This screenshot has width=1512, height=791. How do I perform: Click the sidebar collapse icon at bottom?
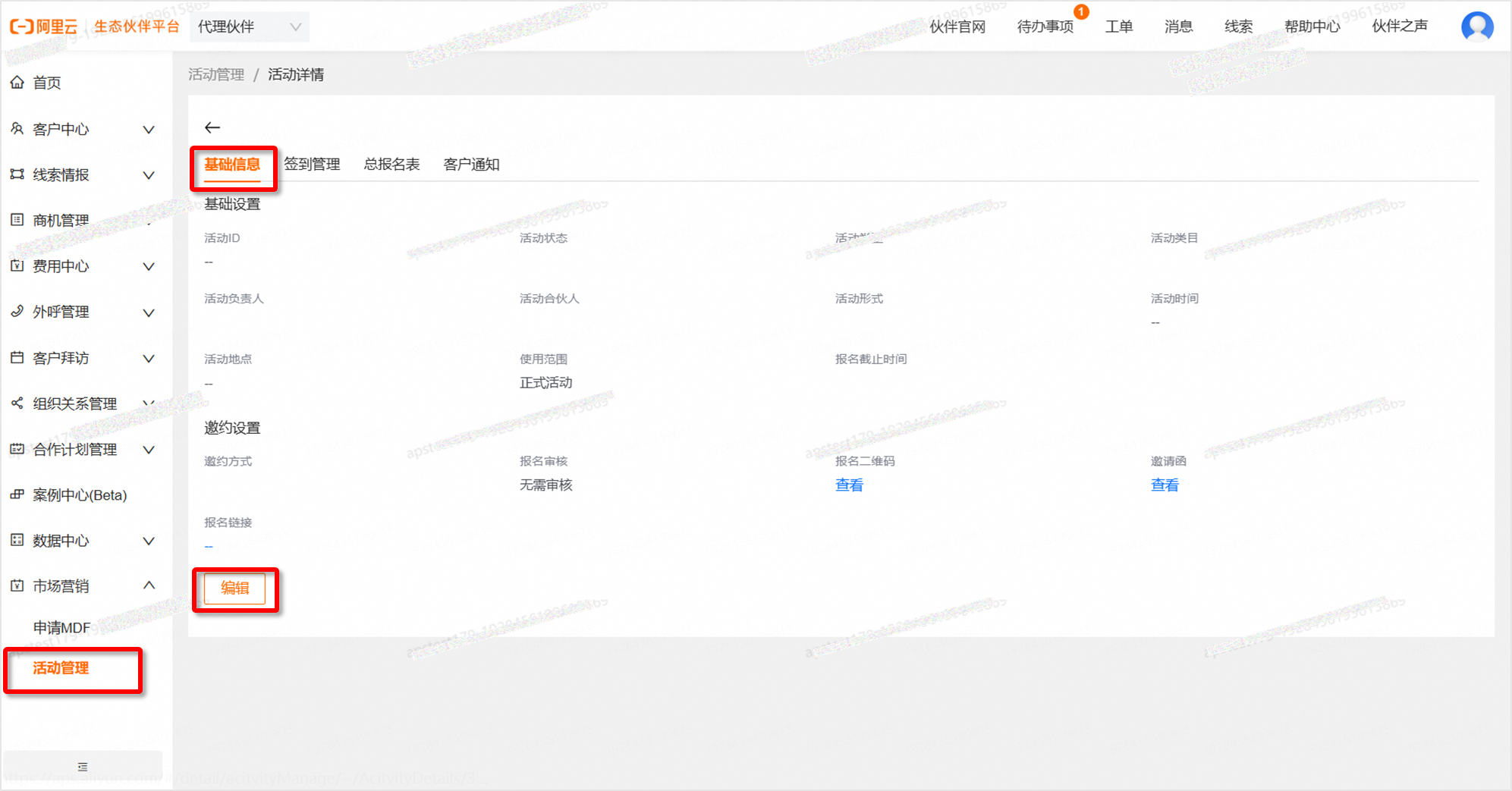(83, 767)
